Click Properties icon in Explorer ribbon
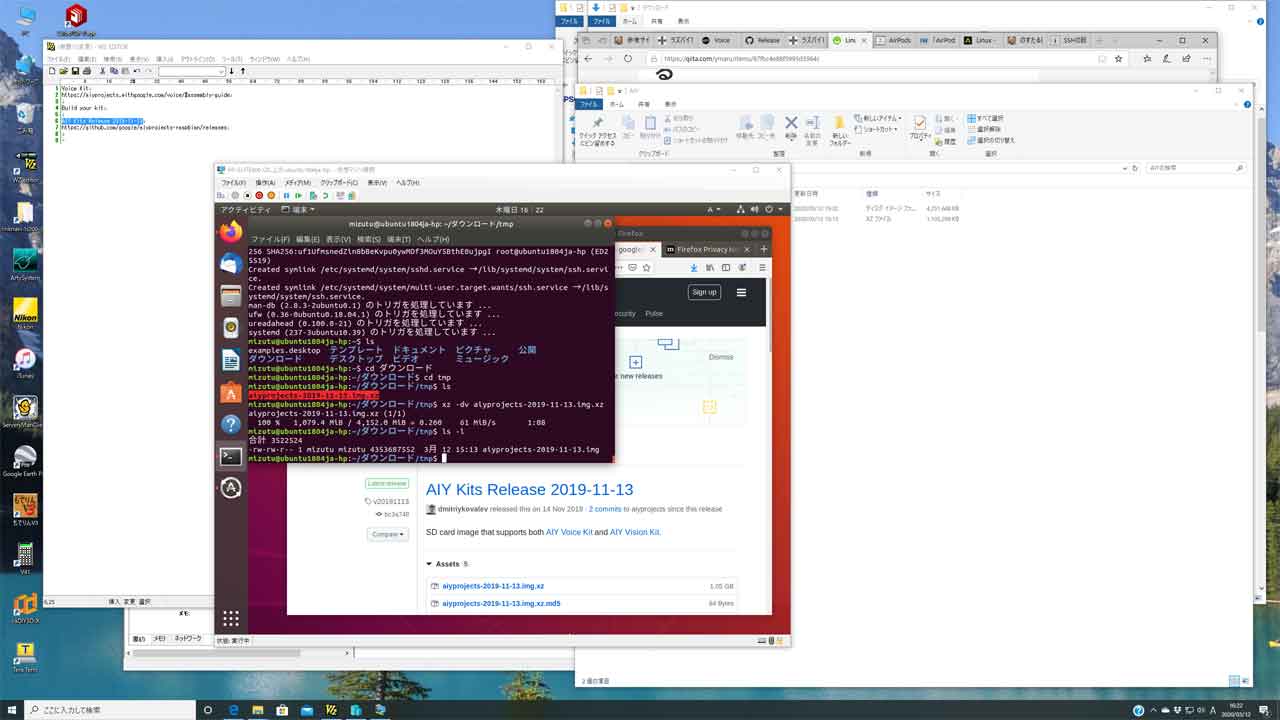The width and height of the screenshot is (1280, 720). click(x=920, y=124)
